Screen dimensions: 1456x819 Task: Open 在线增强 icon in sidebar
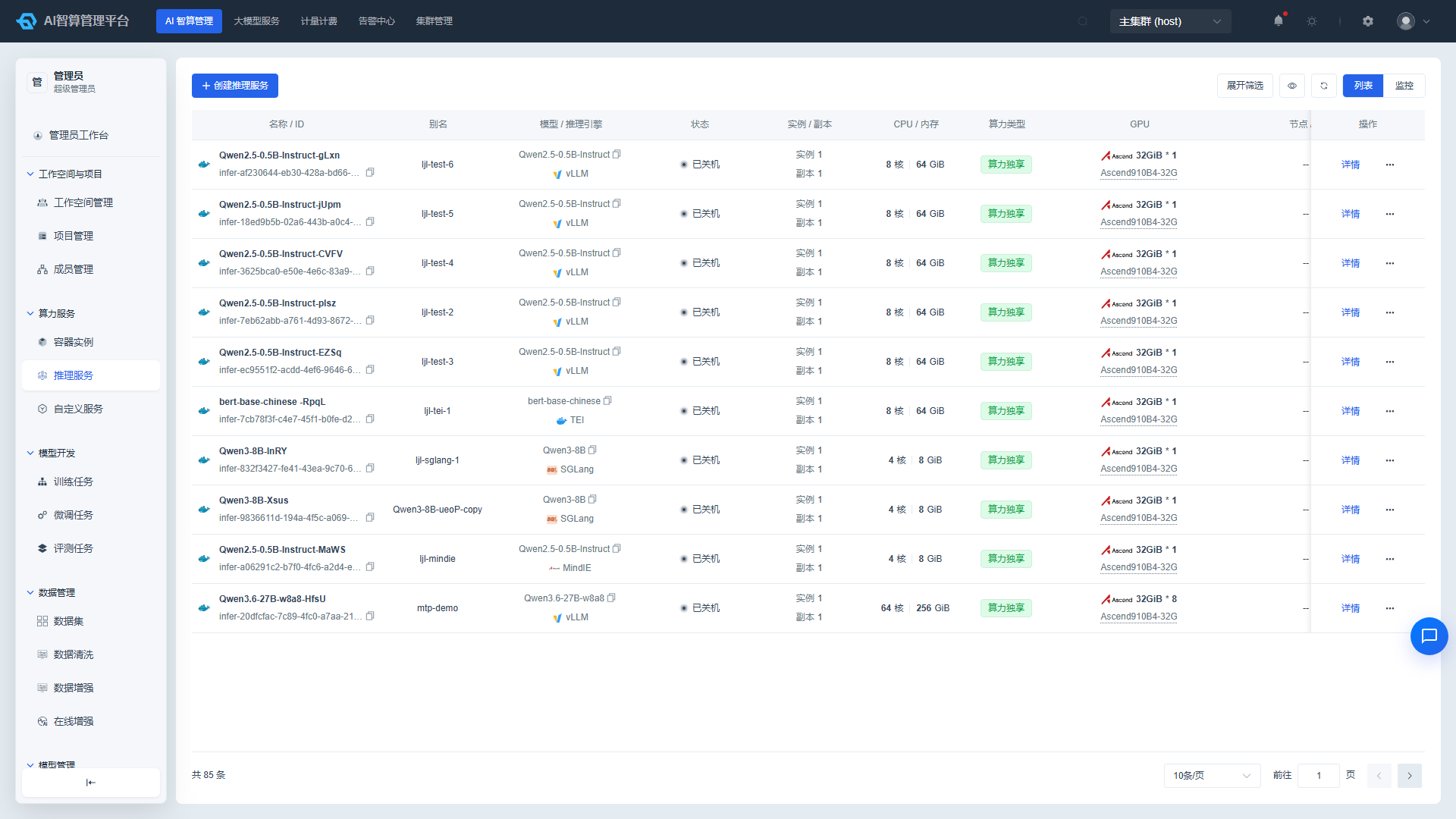point(42,721)
